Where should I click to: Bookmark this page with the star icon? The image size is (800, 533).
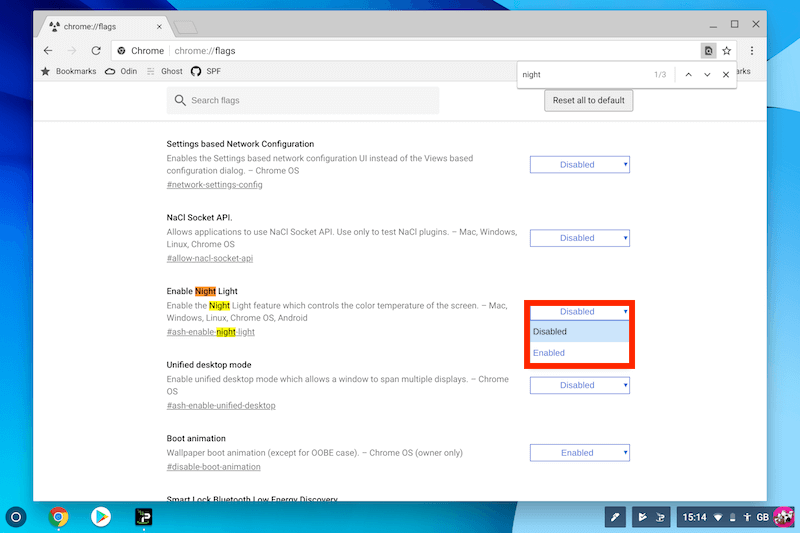pyautogui.click(x=727, y=50)
